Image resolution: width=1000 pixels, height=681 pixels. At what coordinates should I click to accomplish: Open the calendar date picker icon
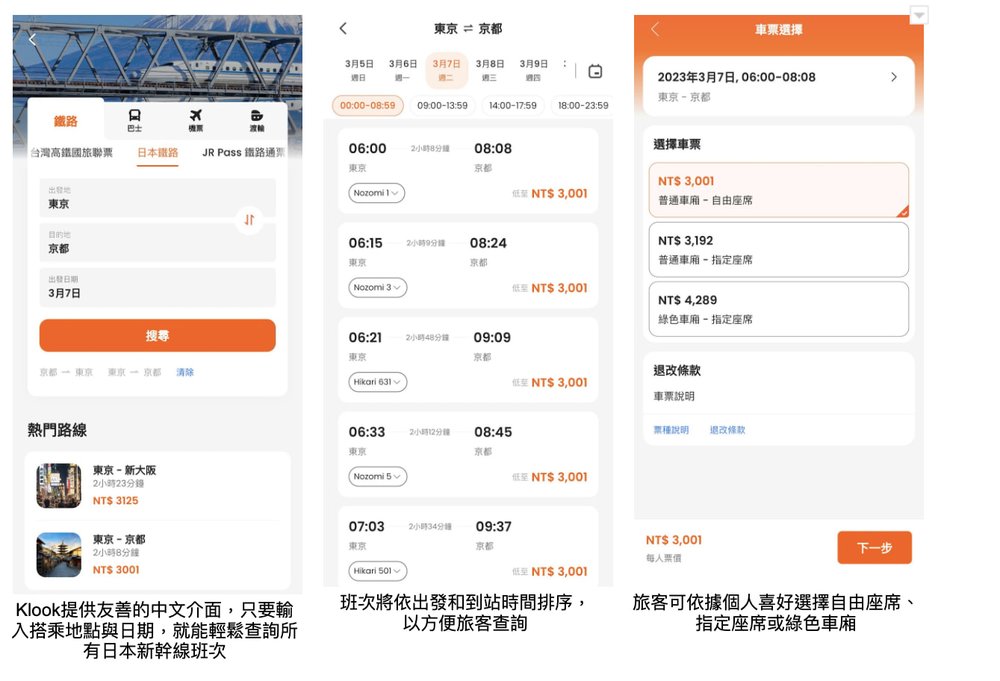[x=595, y=71]
